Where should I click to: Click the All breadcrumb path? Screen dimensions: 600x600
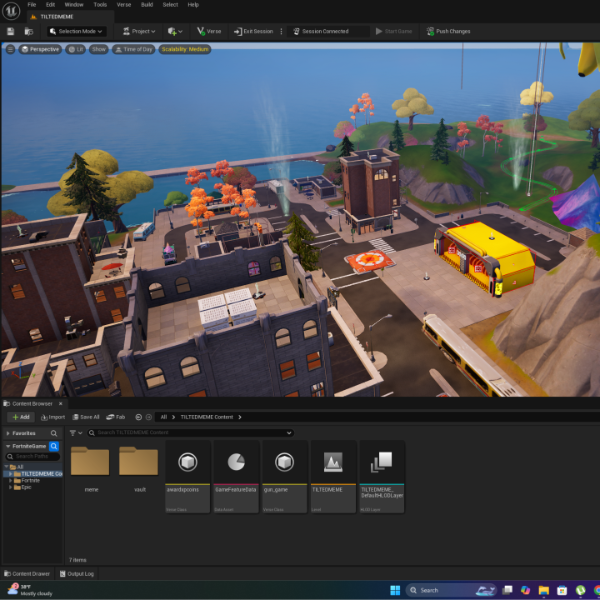[164, 417]
